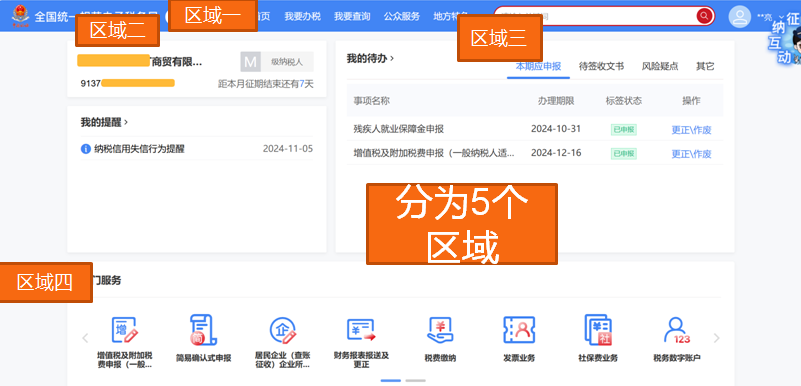Show next hot services with right arrow

(x=716, y=338)
